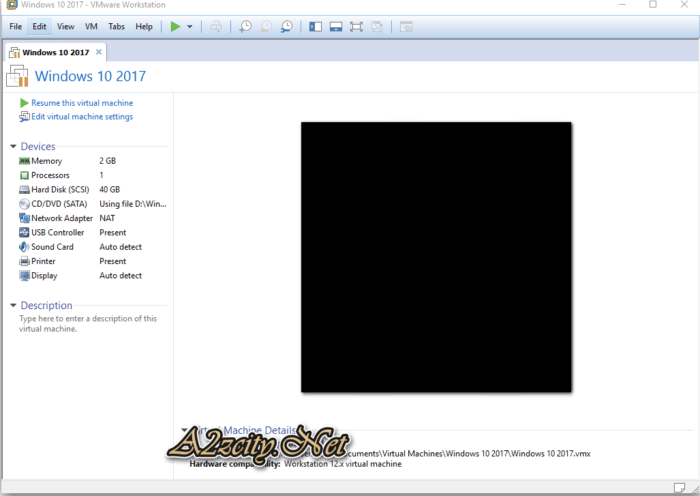Enter full screen mode icon
This screenshot has width=700, height=496.
coord(356,27)
